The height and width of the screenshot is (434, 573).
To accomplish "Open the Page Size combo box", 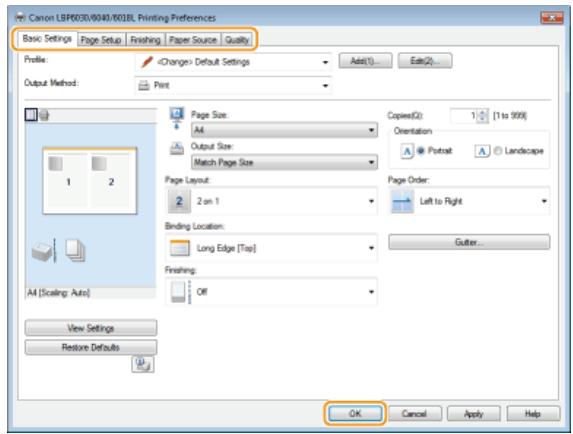I will pyautogui.click(x=284, y=130).
